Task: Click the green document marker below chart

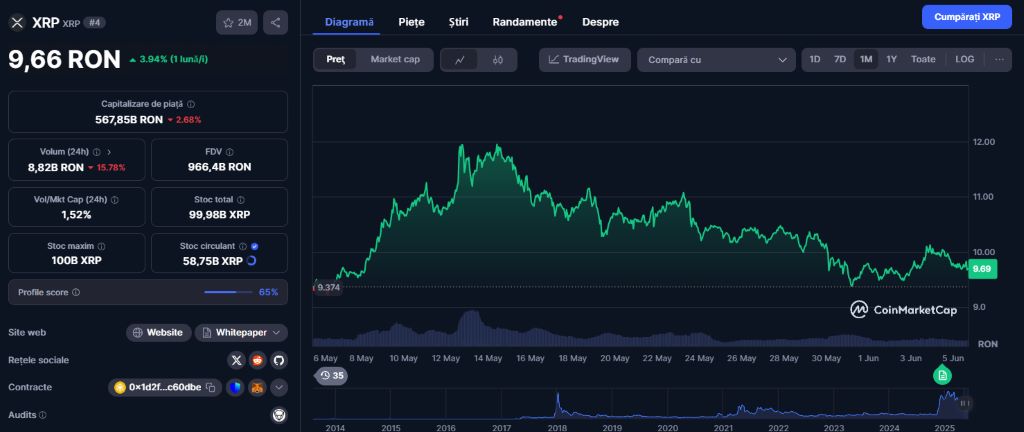Action: tap(942, 375)
